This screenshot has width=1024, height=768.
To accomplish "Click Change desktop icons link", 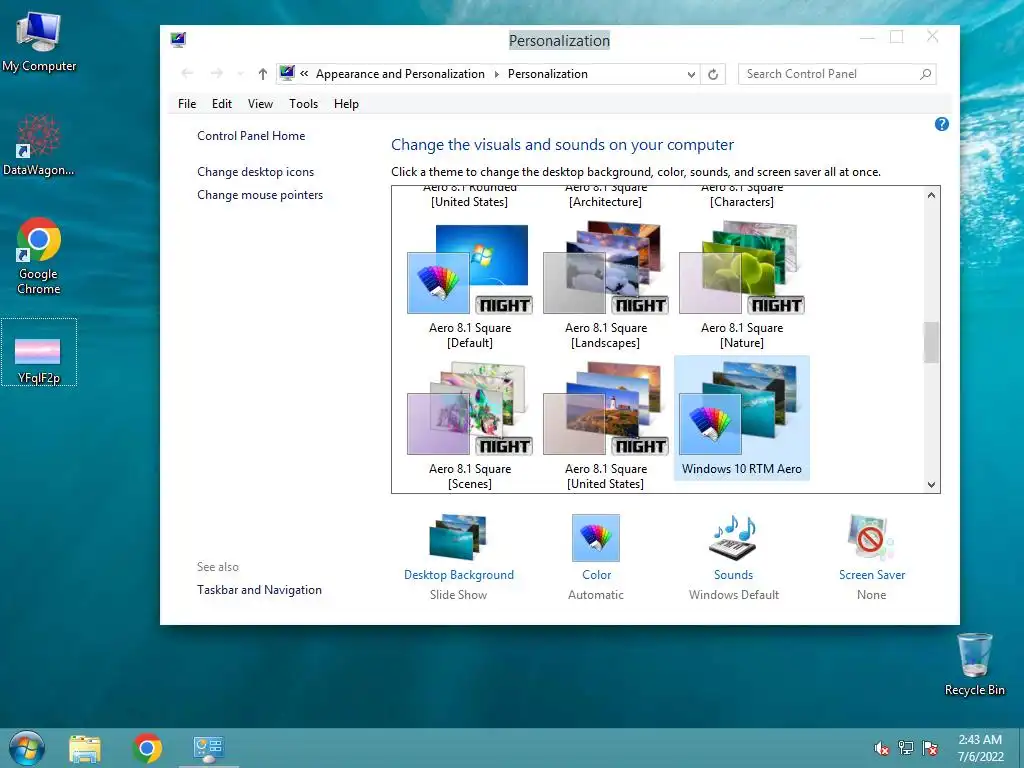I will [255, 172].
